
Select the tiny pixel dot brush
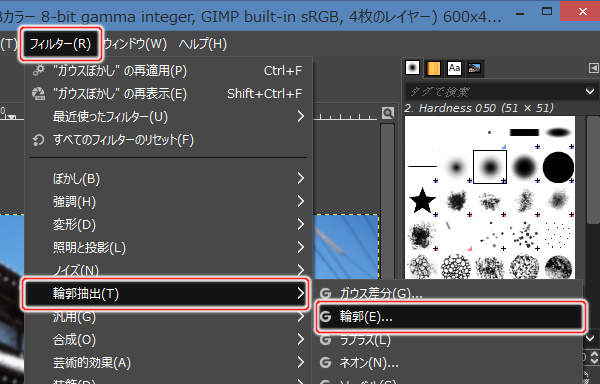pos(489,133)
